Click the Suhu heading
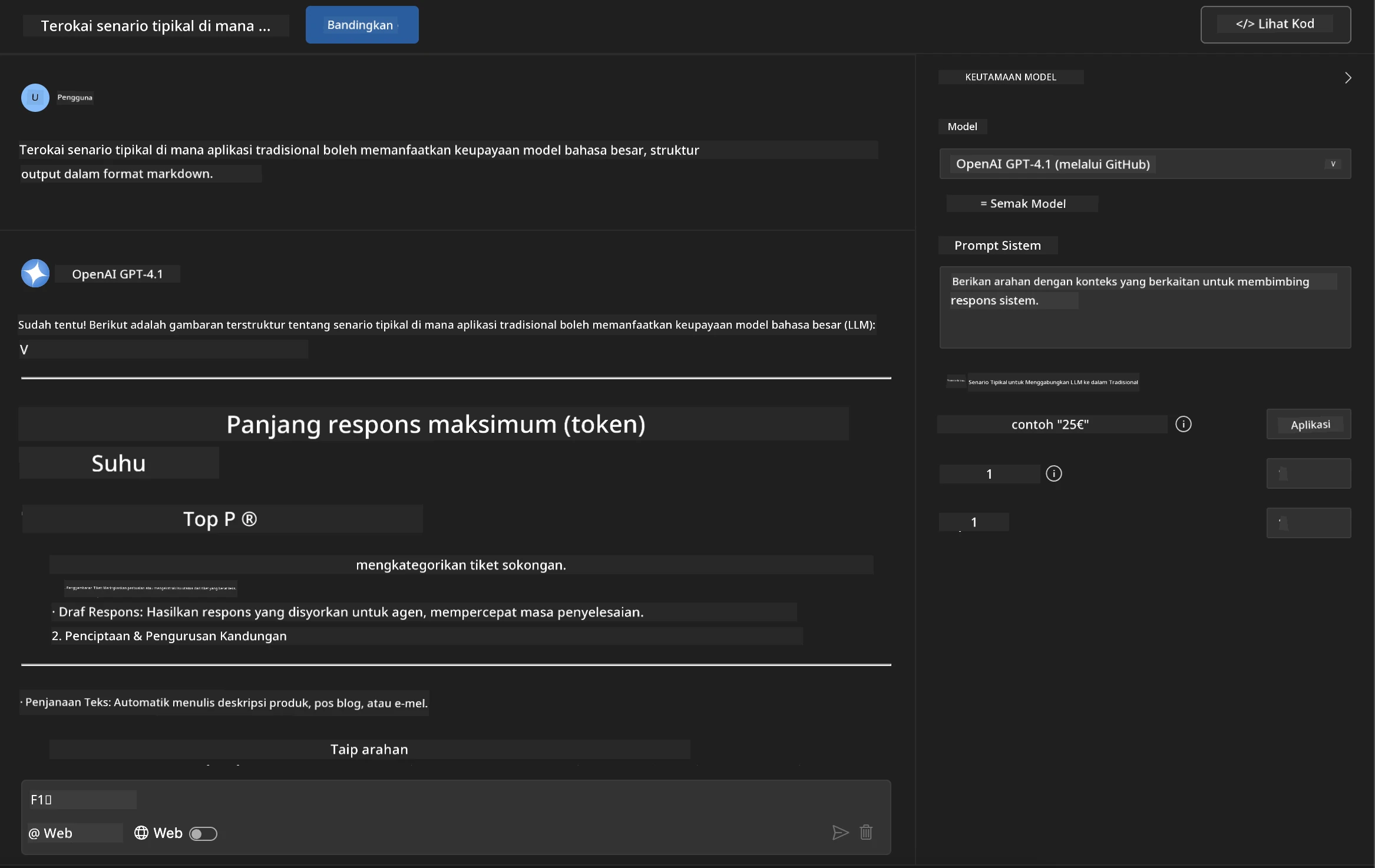1375x868 pixels. point(118,463)
